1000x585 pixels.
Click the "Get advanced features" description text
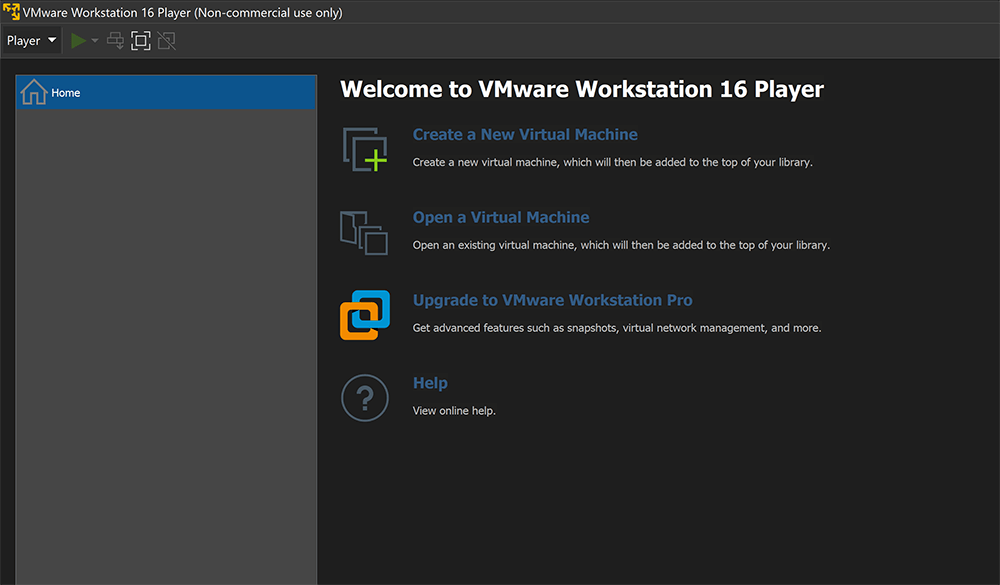pos(616,328)
